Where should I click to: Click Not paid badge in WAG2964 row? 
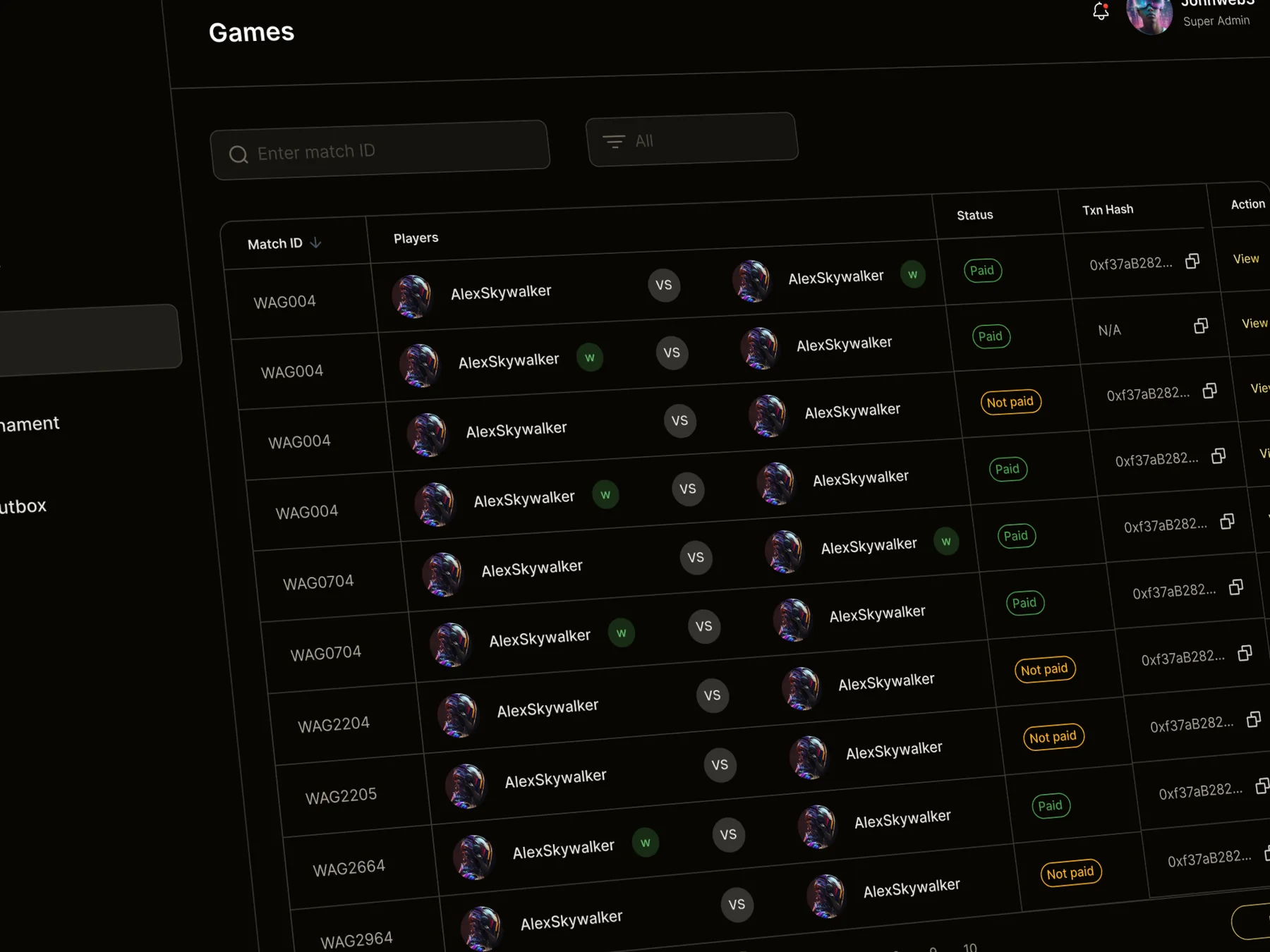click(1070, 873)
